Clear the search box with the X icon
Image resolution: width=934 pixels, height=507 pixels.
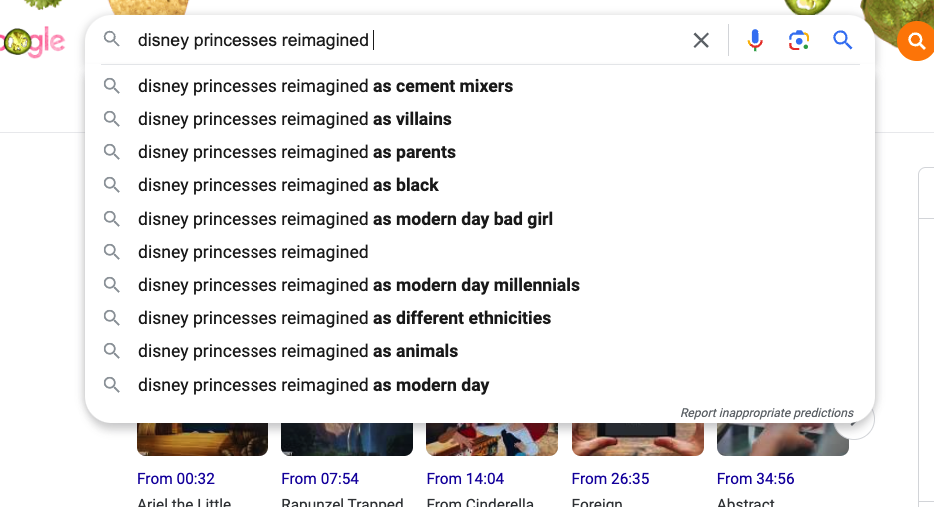(701, 40)
